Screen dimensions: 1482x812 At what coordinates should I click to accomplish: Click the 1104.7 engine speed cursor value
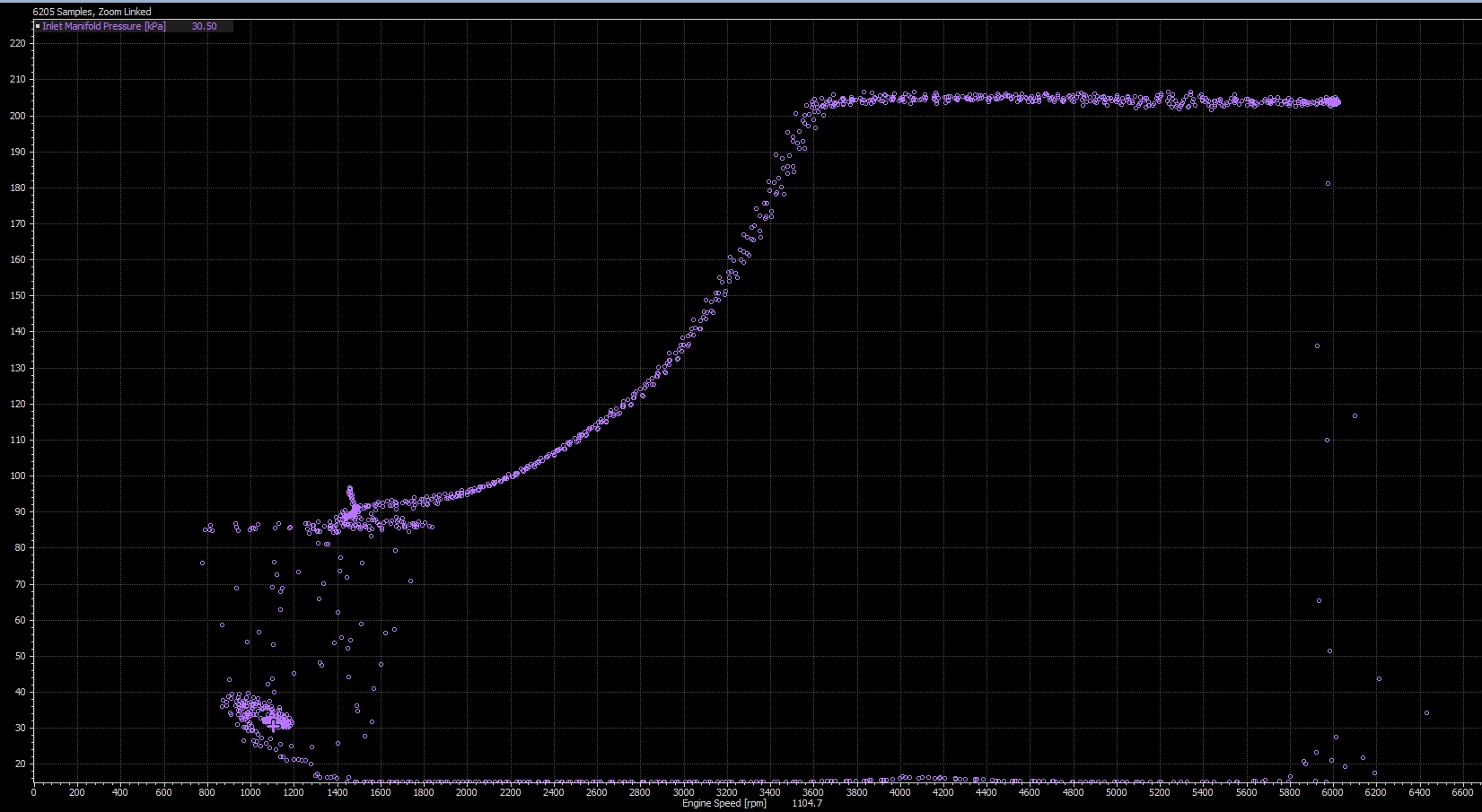click(x=807, y=804)
